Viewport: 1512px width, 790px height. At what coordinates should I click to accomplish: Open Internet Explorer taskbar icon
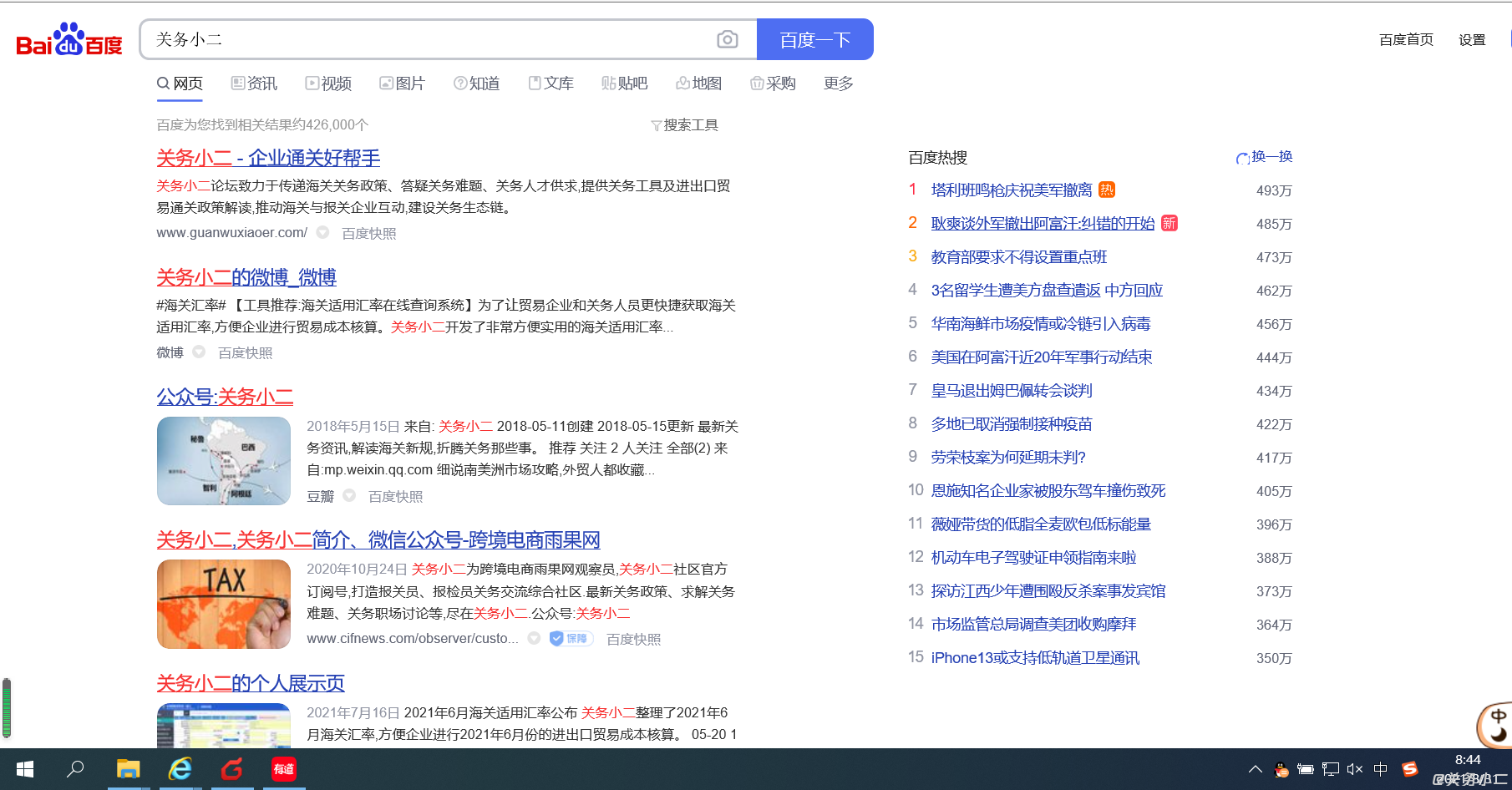pyautogui.click(x=180, y=769)
